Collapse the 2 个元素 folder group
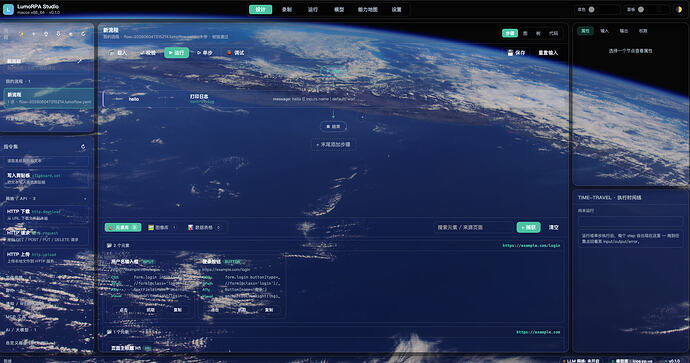The height and width of the screenshot is (363, 690). click(118, 246)
